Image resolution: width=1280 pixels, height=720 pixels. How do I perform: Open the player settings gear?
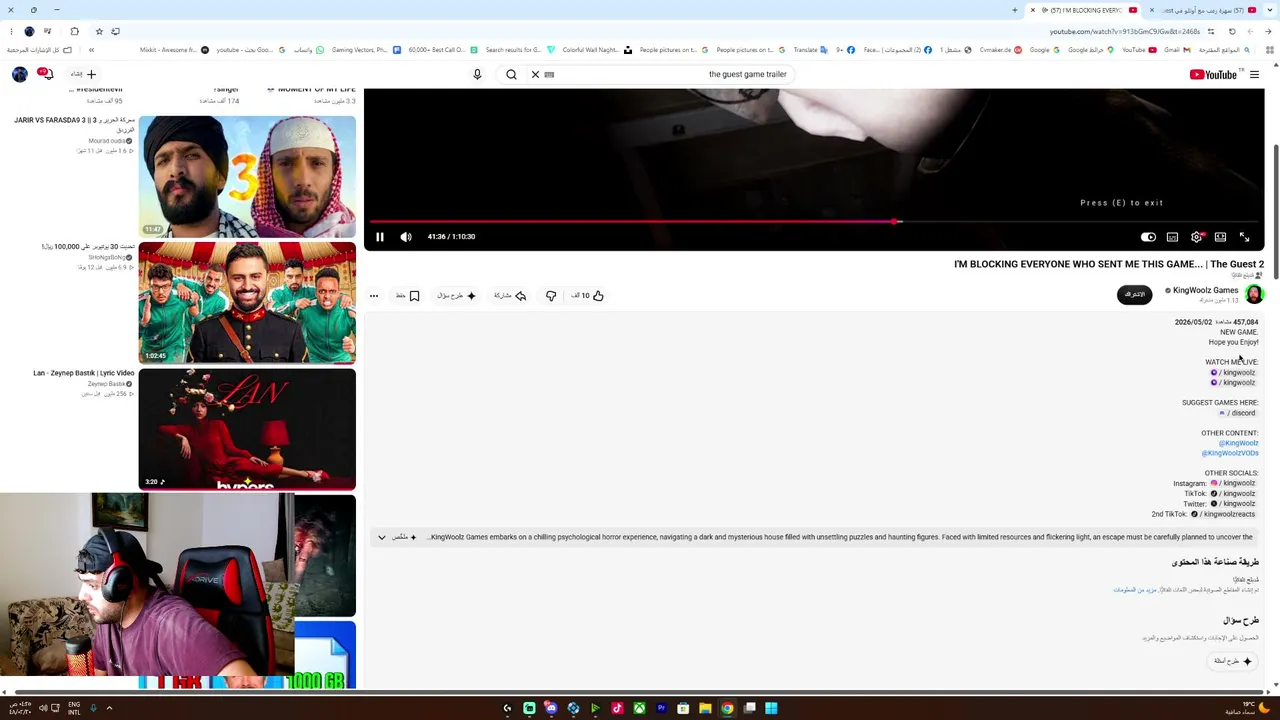click(1197, 237)
